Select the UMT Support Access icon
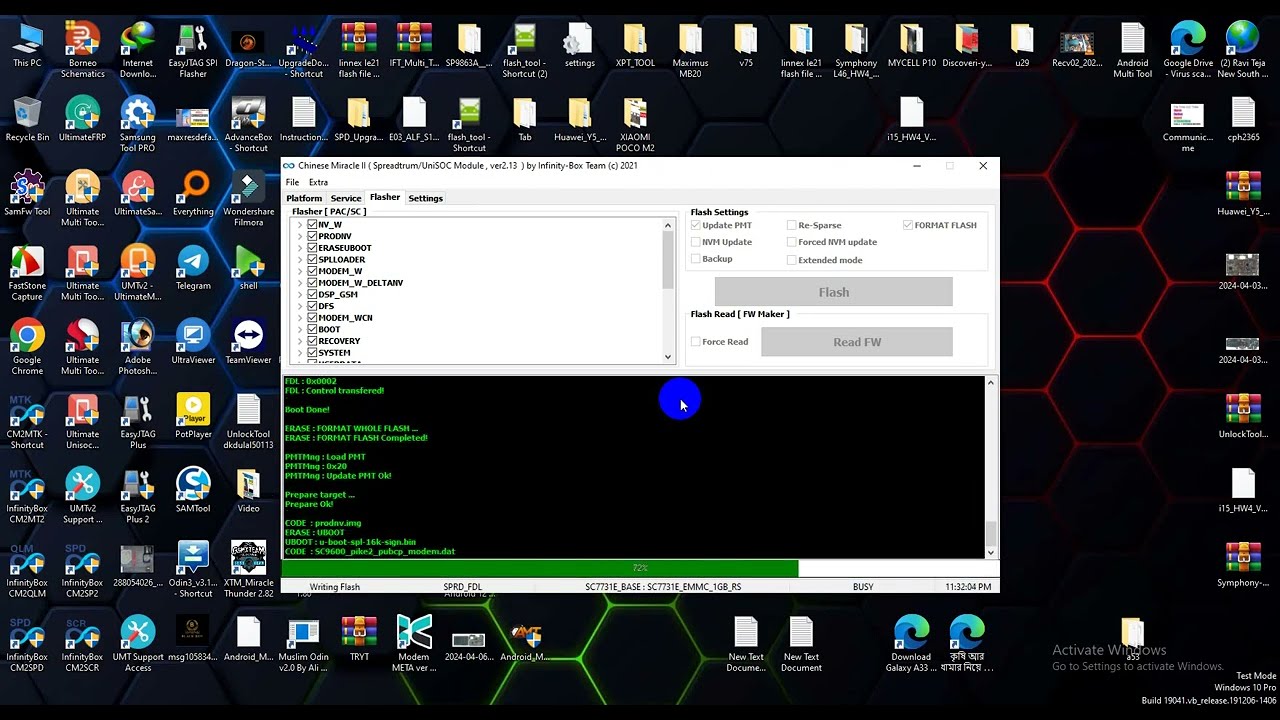1280x720 pixels. 137,645
